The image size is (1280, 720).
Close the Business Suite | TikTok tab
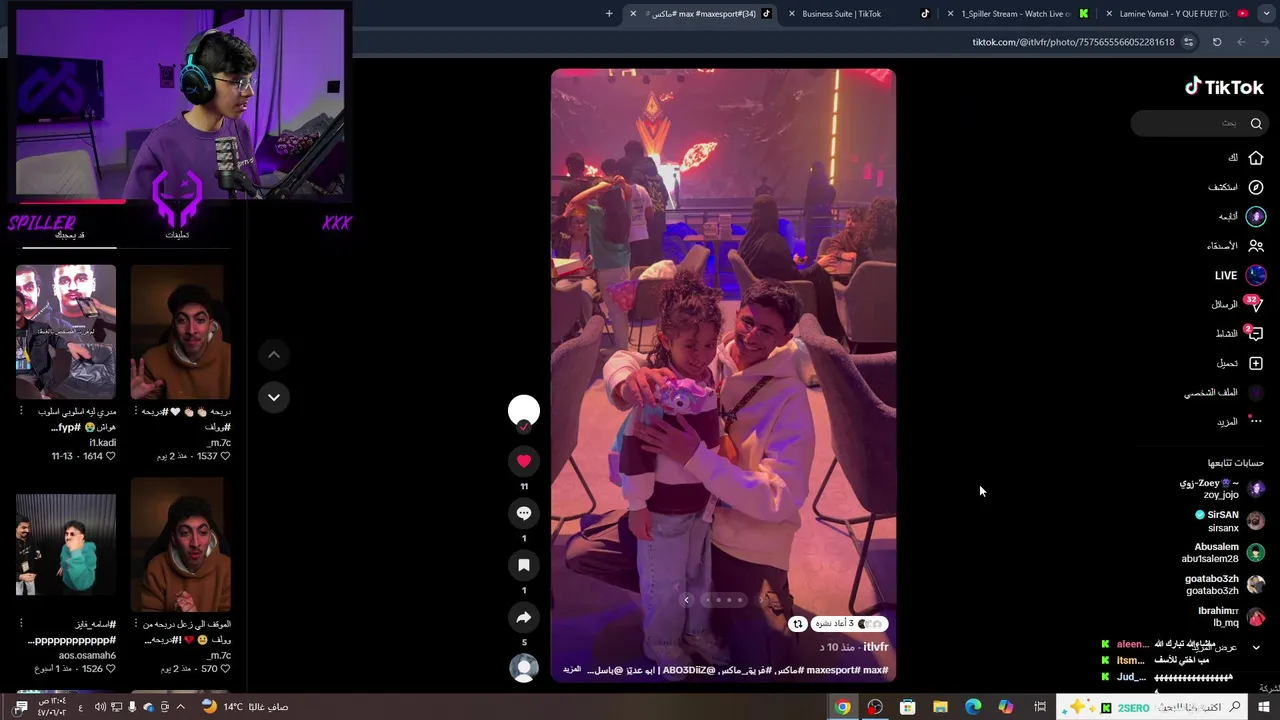(792, 14)
